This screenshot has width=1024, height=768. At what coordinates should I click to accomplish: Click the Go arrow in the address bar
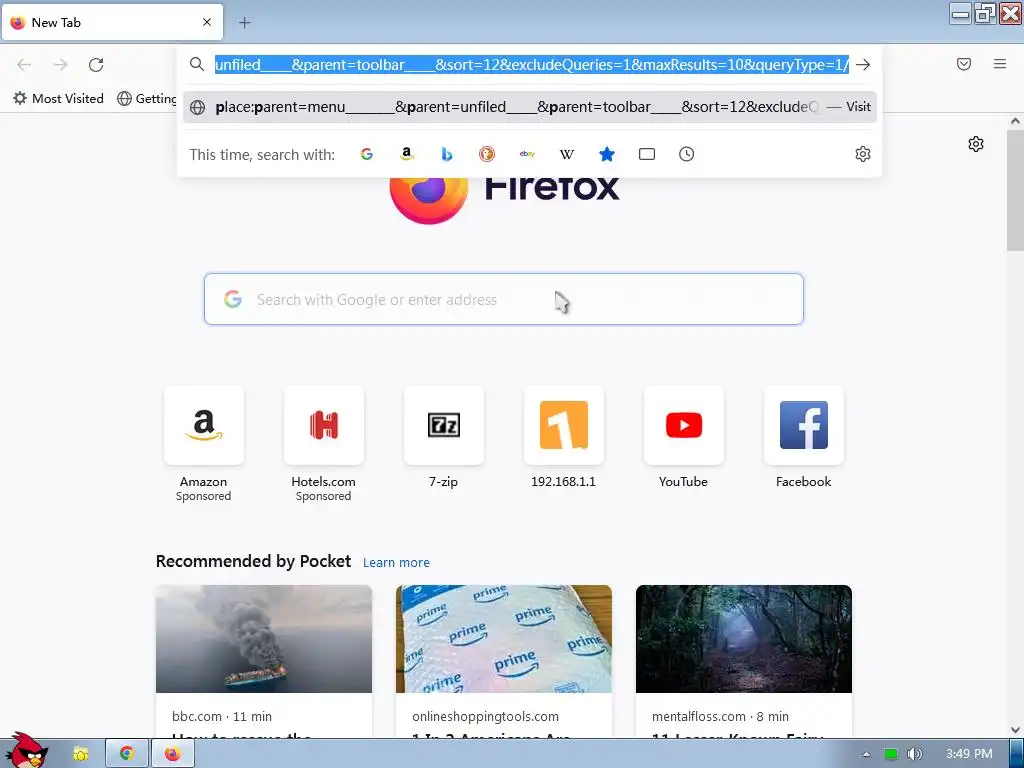(863, 65)
